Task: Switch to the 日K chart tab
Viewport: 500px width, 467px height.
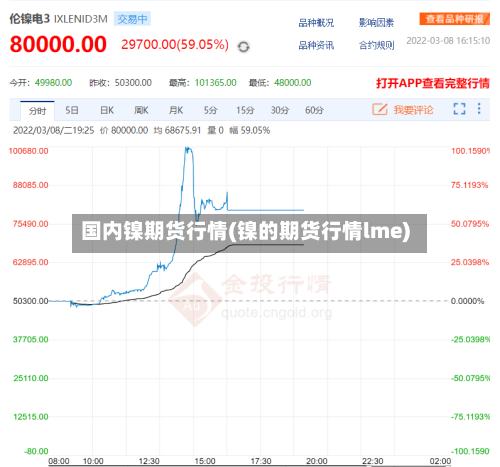Action: coord(107,110)
